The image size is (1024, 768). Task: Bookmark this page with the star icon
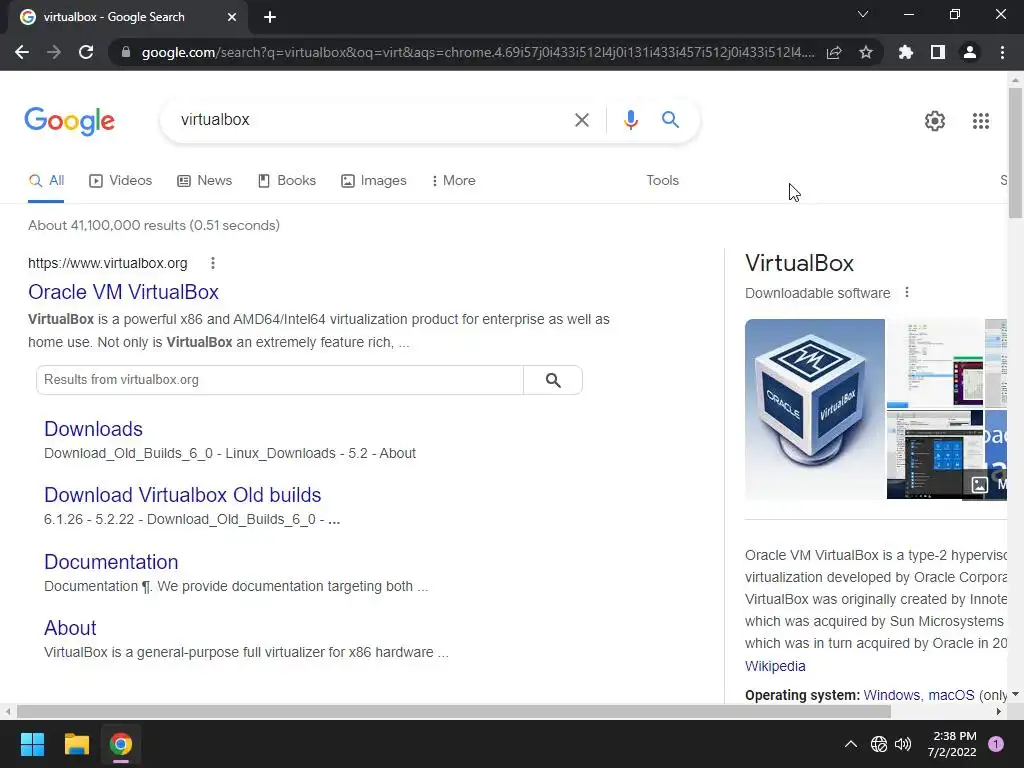click(866, 52)
